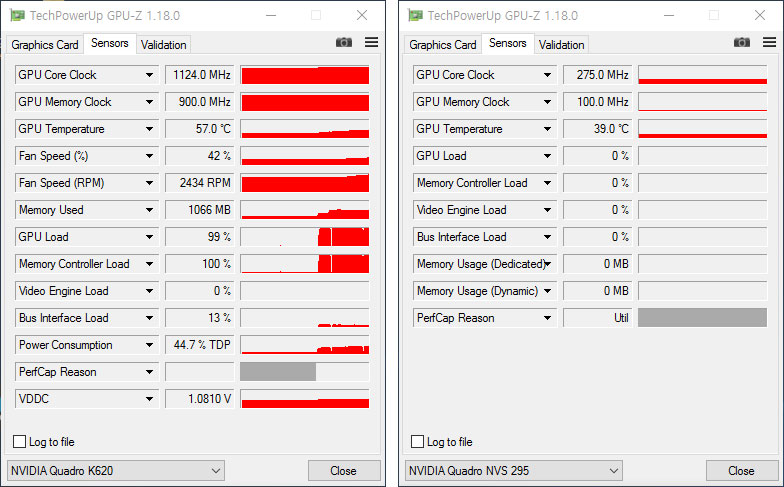Switch to Graphics Card tab in NVS 295 window
The image size is (784, 487).
(x=442, y=45)
